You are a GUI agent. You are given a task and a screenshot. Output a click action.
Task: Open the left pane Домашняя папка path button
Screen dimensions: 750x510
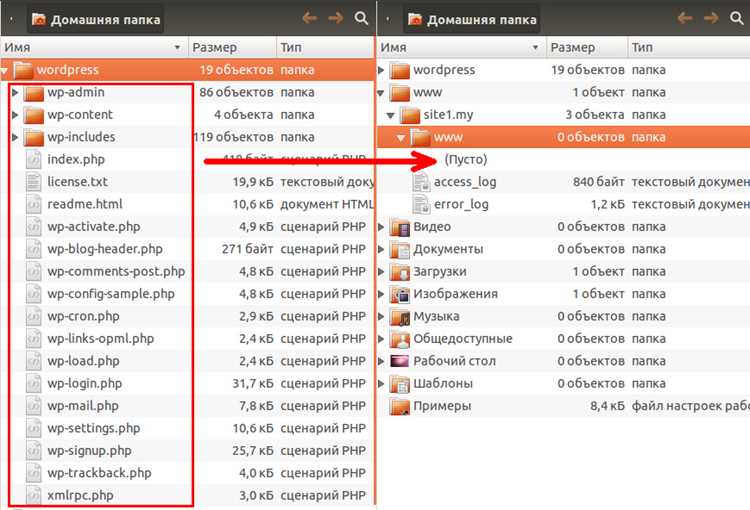[96, 20]
